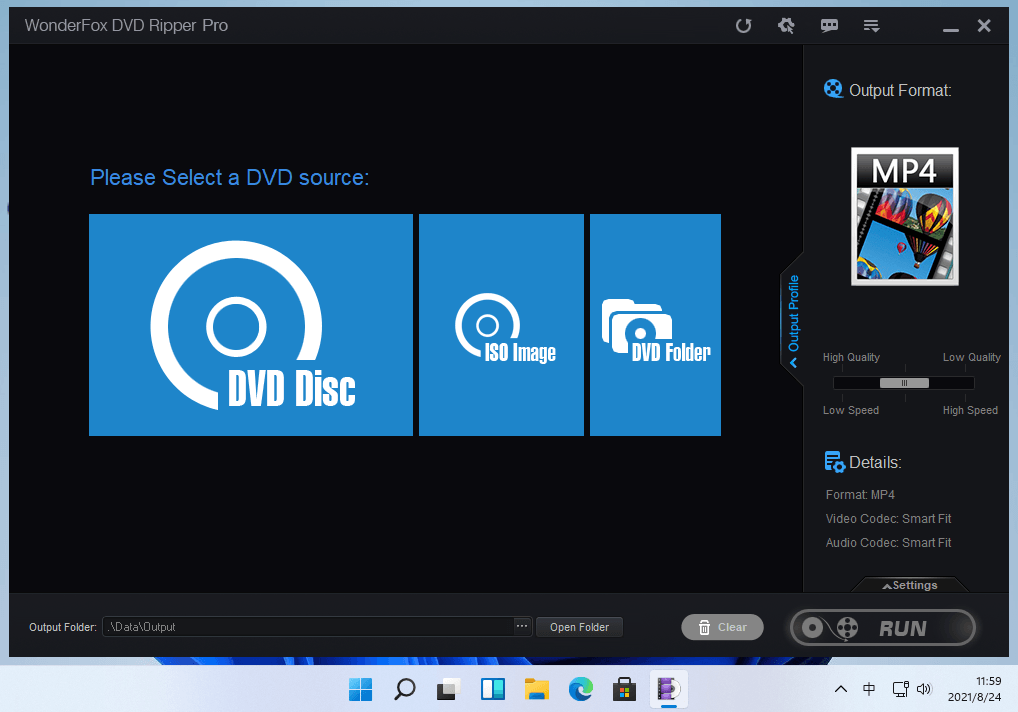This screenshot has width=1018, height=712.
Task: Open the feedback chat bubble icon
Action: (829, 26)
